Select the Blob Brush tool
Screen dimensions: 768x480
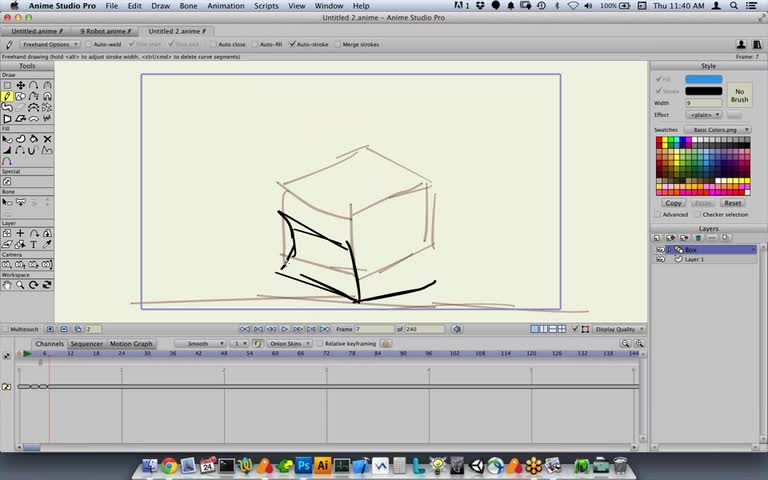pyautogui.click(x=7, y=107)
